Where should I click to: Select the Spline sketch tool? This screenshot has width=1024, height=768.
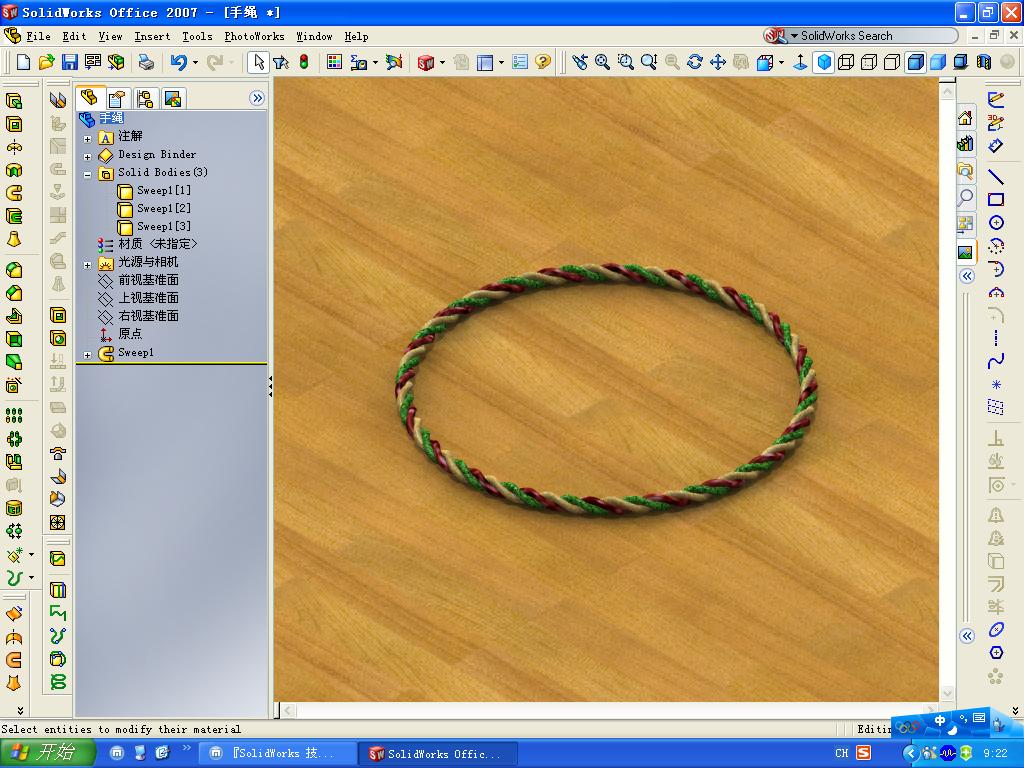995,361
